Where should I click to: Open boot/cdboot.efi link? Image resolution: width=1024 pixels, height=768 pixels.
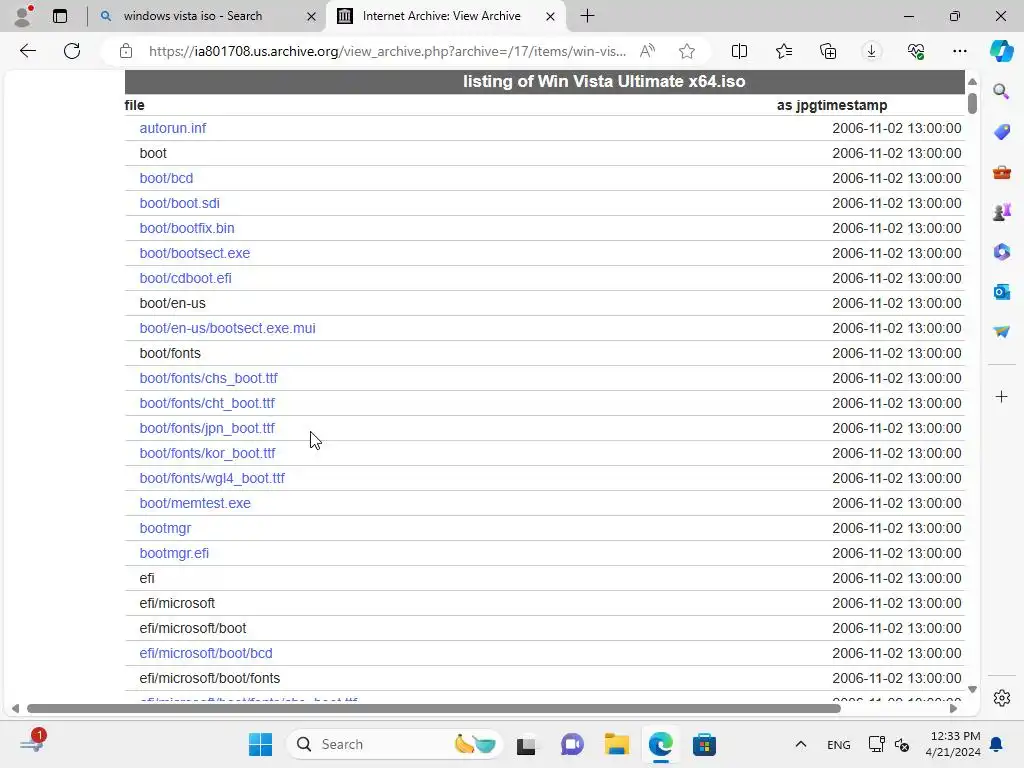[x=185, y=278]
